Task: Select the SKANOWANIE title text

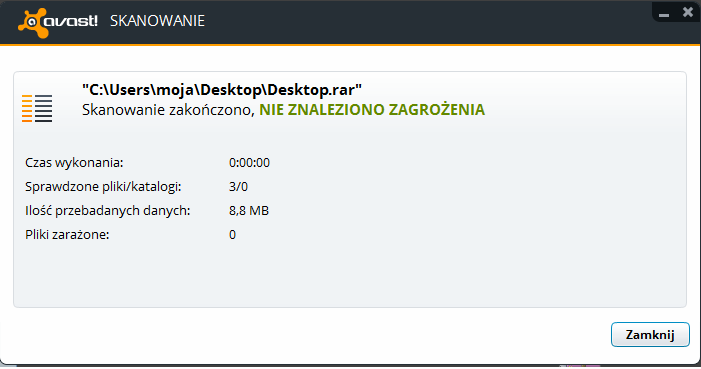Action: (x=157, y=21)
